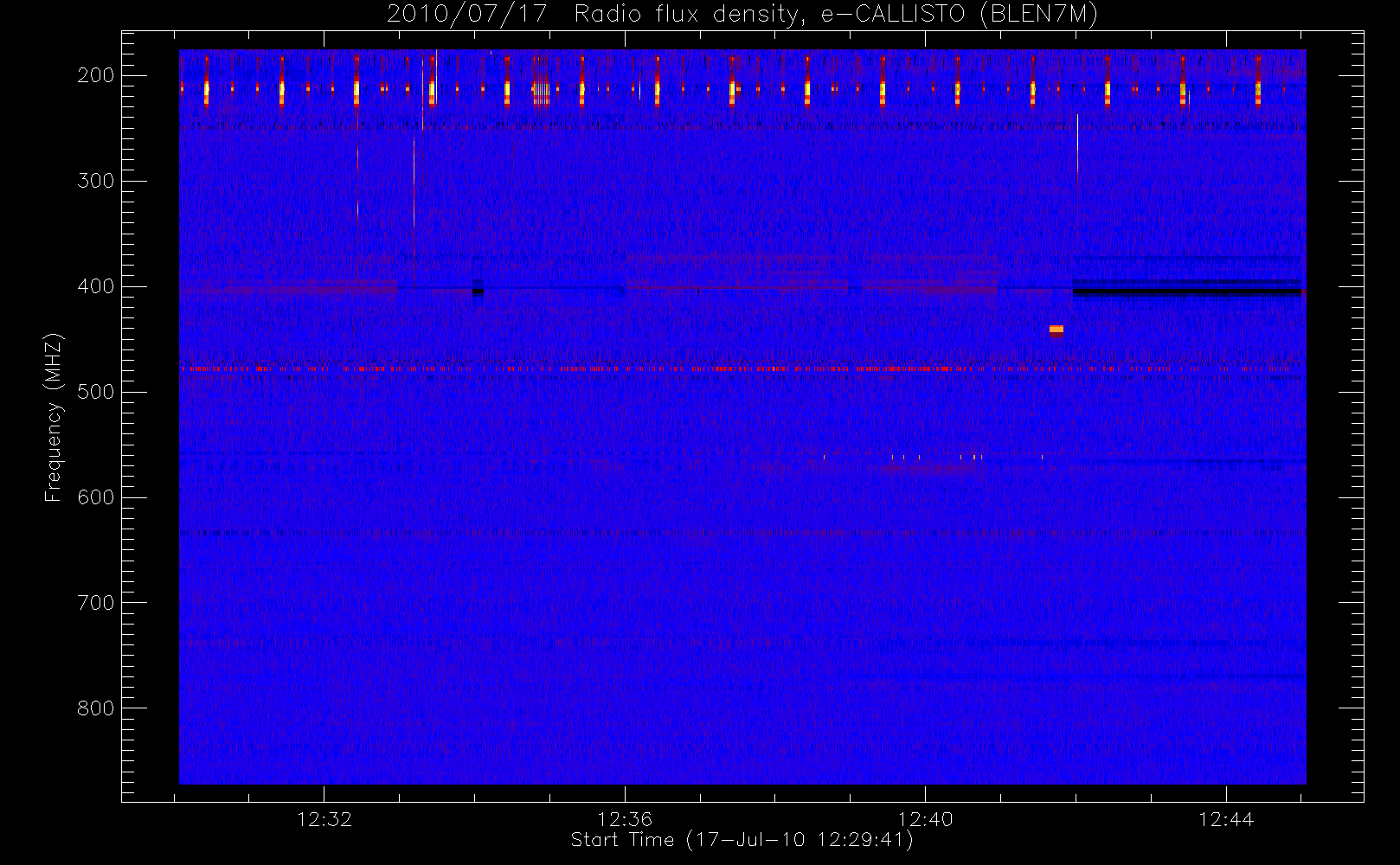
Task: Click the 12:32 time tick label
Action: point(324,819)
